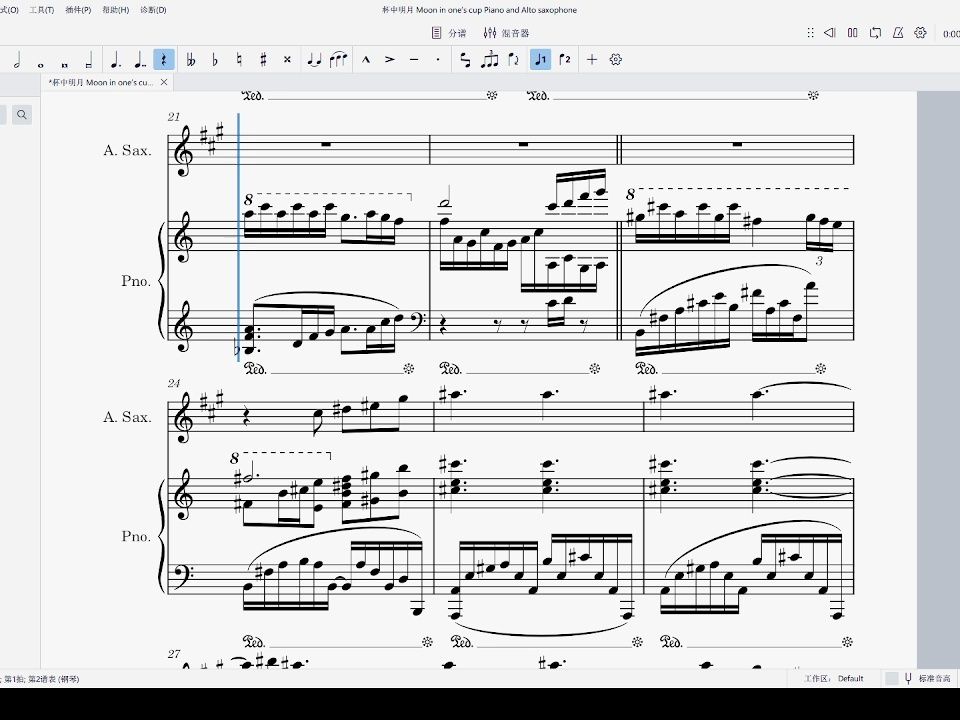Select the Ped. marking under measure 23
The height and width of the screenshot is (720, 960).
647,369
